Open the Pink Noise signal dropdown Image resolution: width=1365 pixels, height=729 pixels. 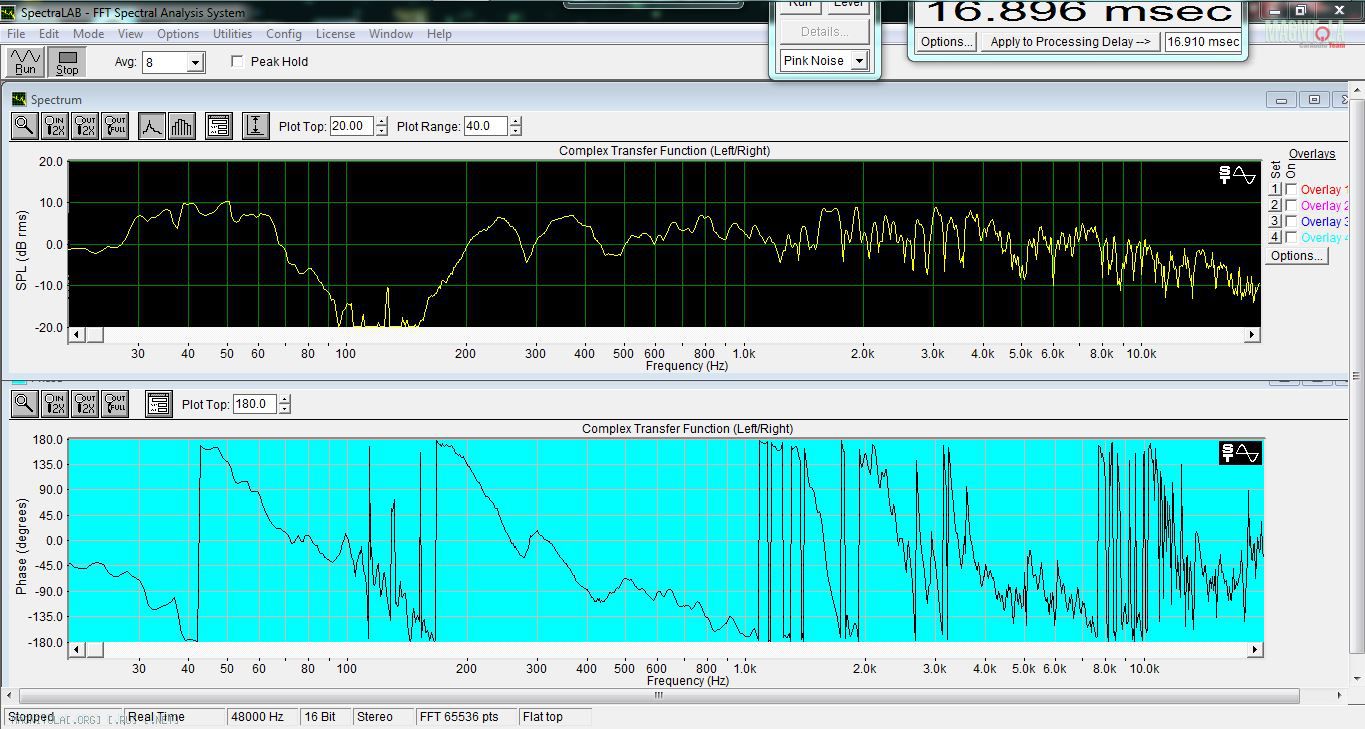(x=858, y=61)
